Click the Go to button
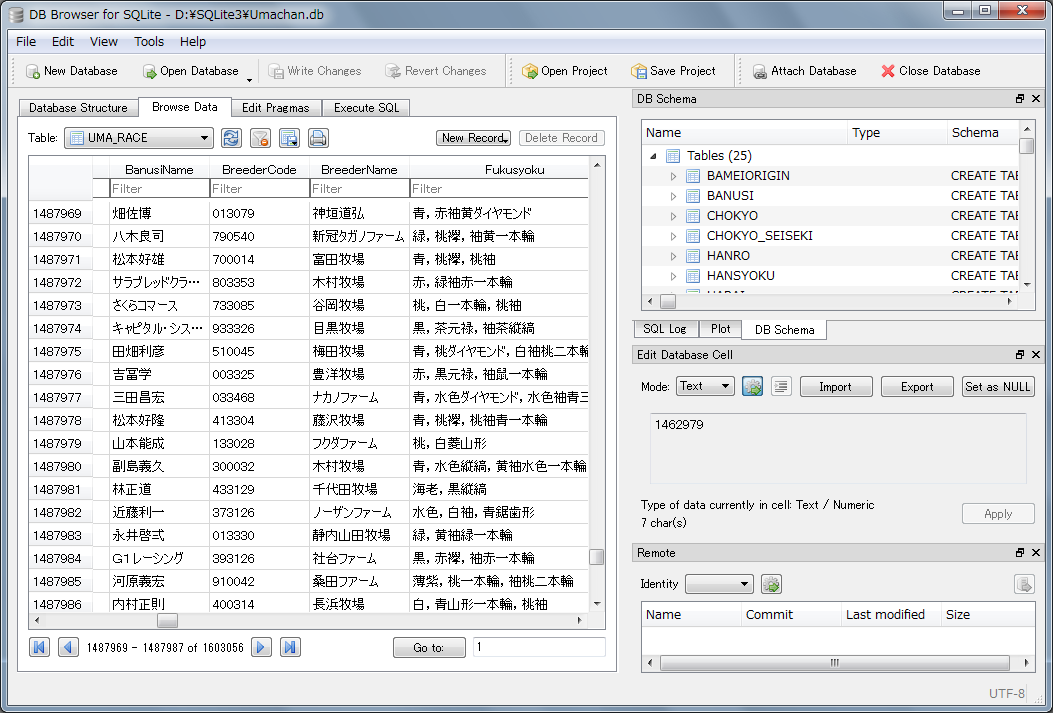Viewport: 1053px width, 713px height. 429,648
